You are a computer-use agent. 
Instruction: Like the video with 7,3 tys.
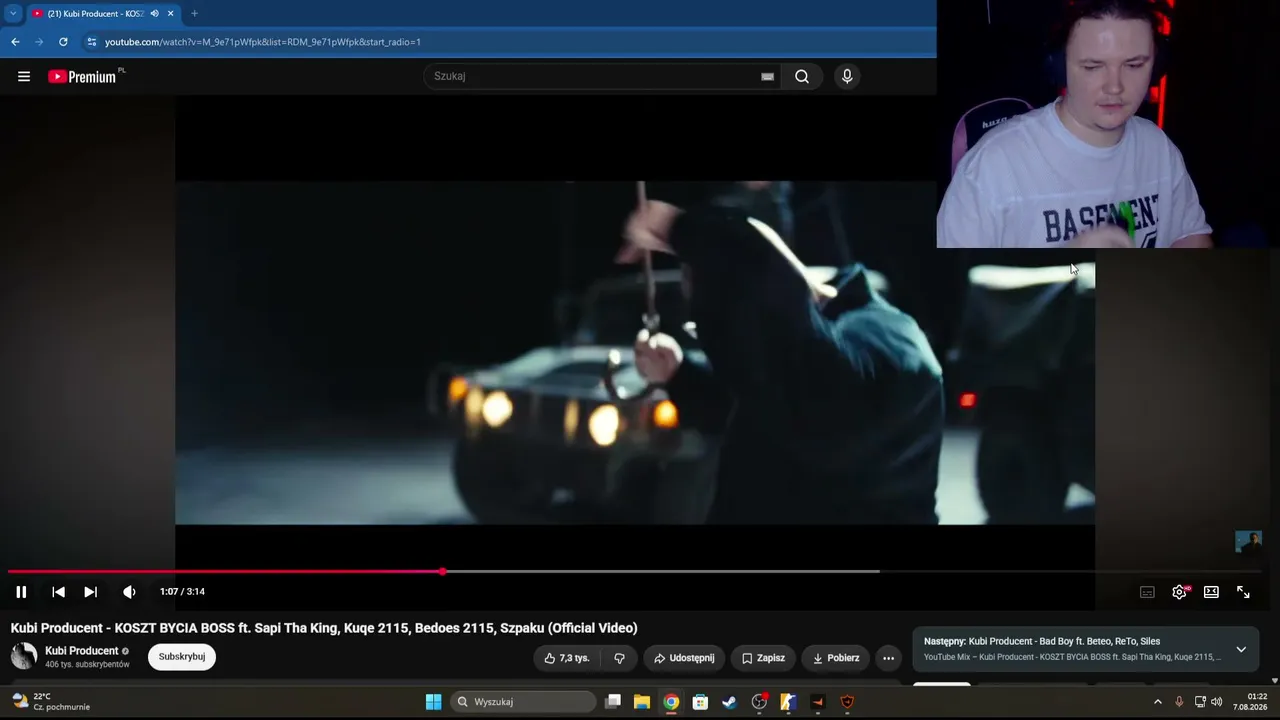click(x=567, y=658)
